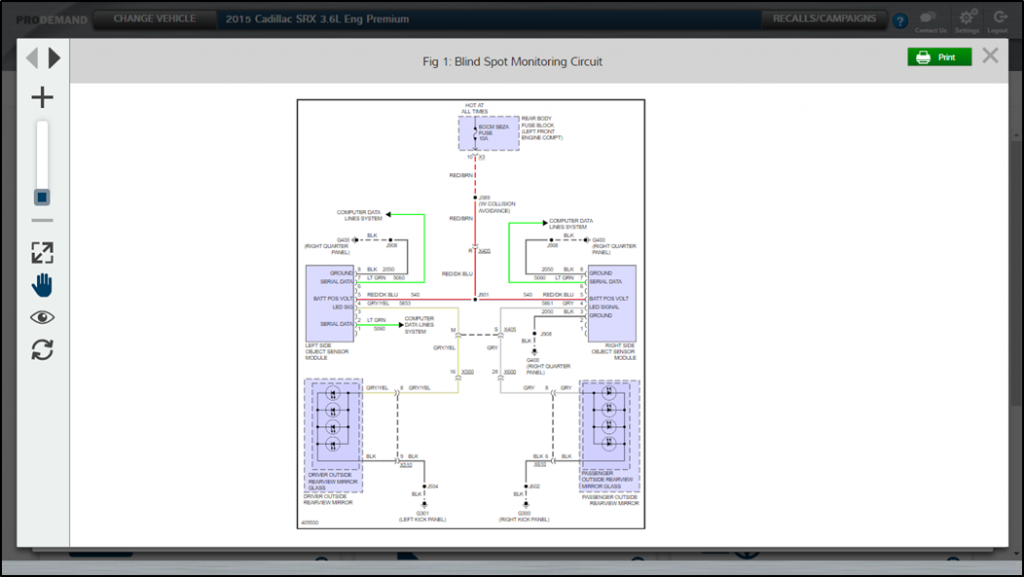The width and height of the screenshot is (1024, 577).
Task: Click the Rear Body Fuse Block component
Action: point(489,133)
